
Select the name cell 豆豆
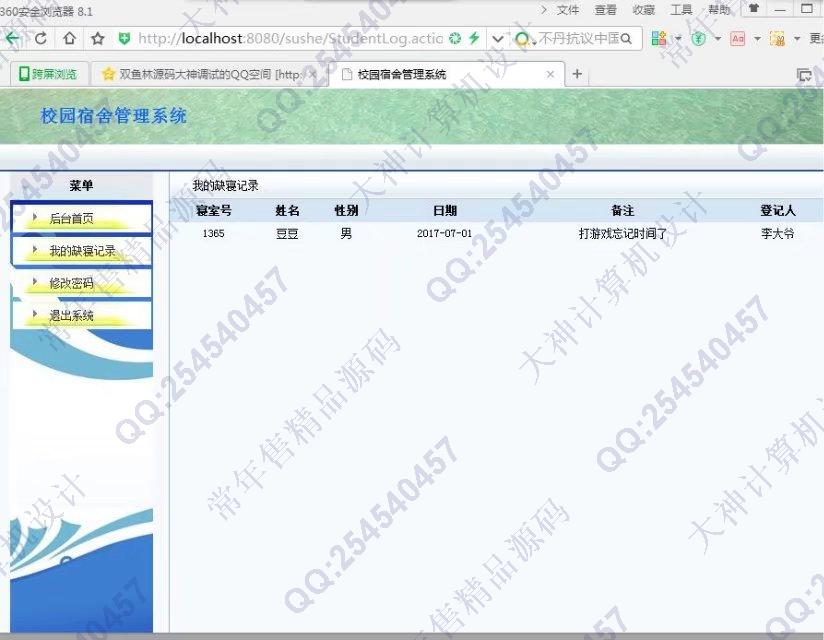pos(287,233)
